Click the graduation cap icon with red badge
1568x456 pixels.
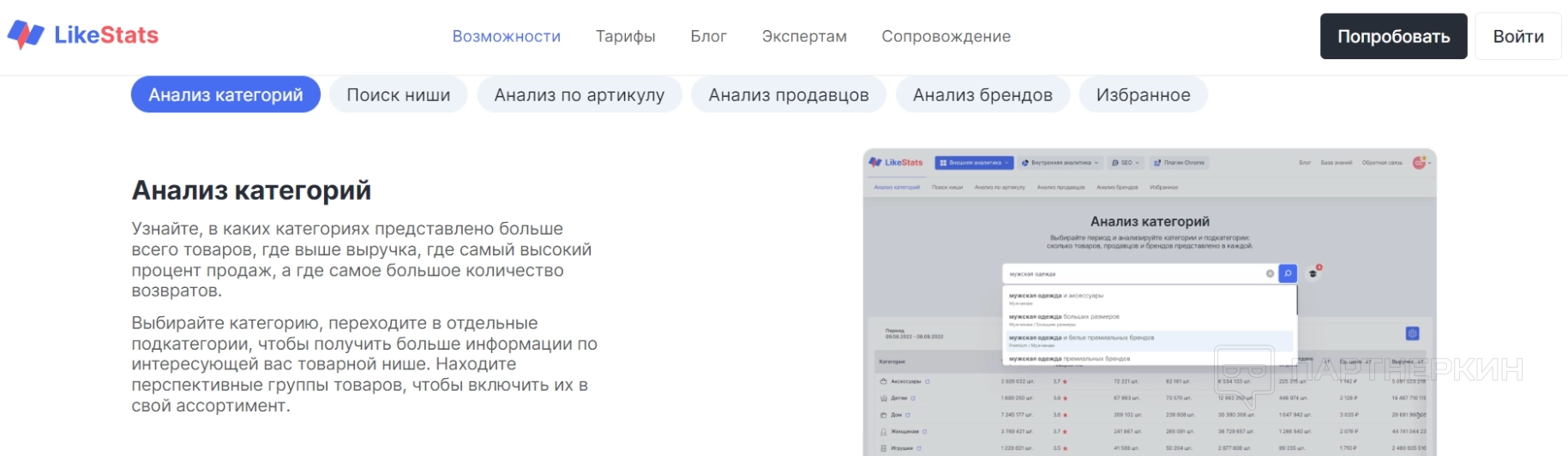coord(1313,273)
